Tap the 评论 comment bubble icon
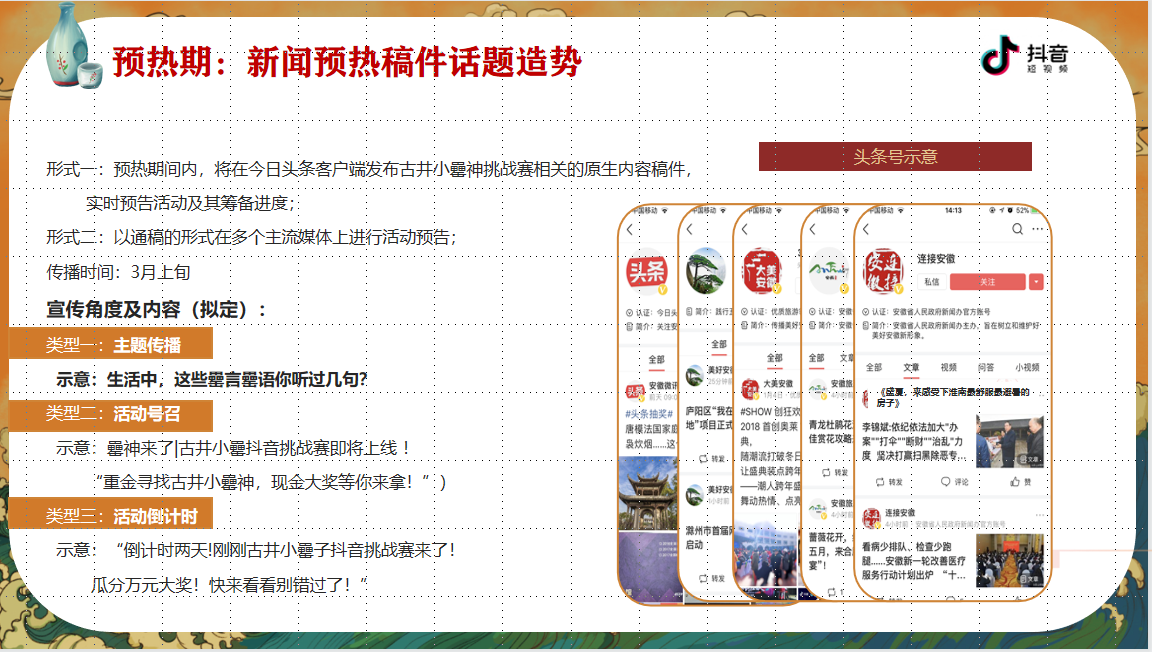This screenshot has width=1152, height=652. click(946, 482)
